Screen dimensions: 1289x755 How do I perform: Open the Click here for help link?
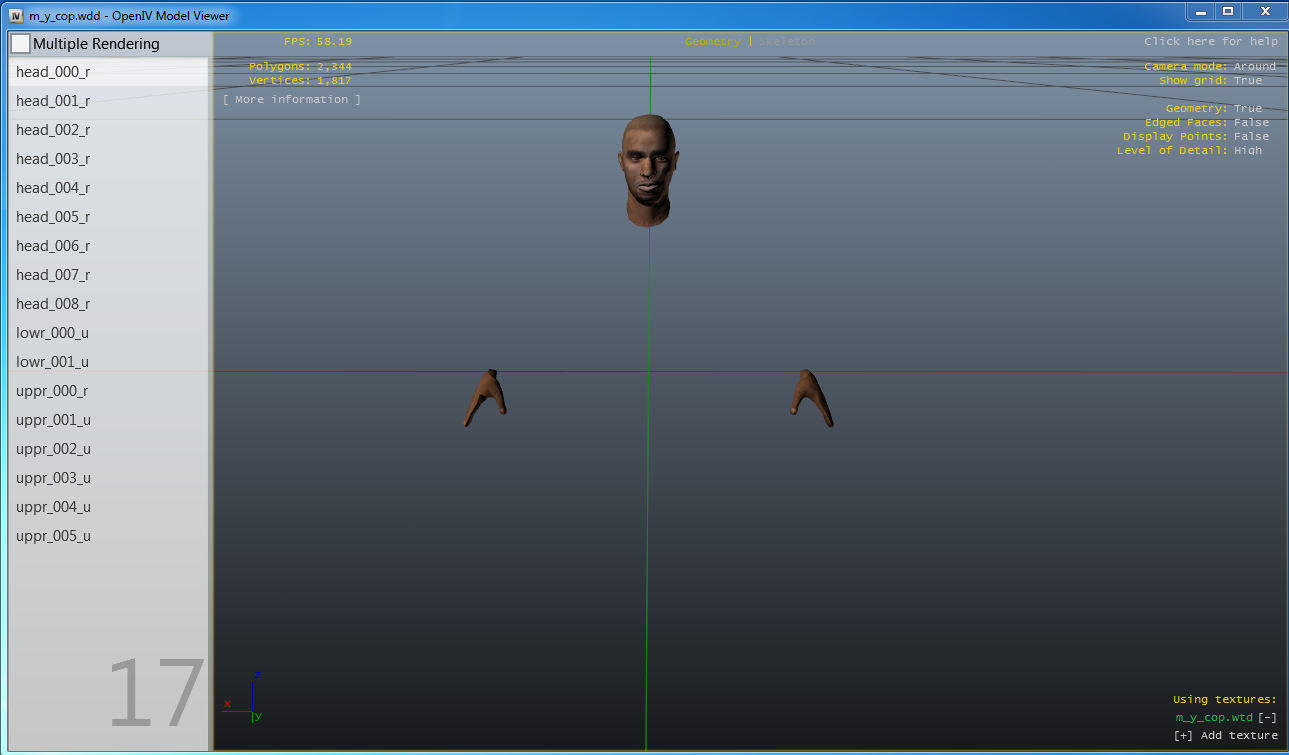[x=1211, y=41]
